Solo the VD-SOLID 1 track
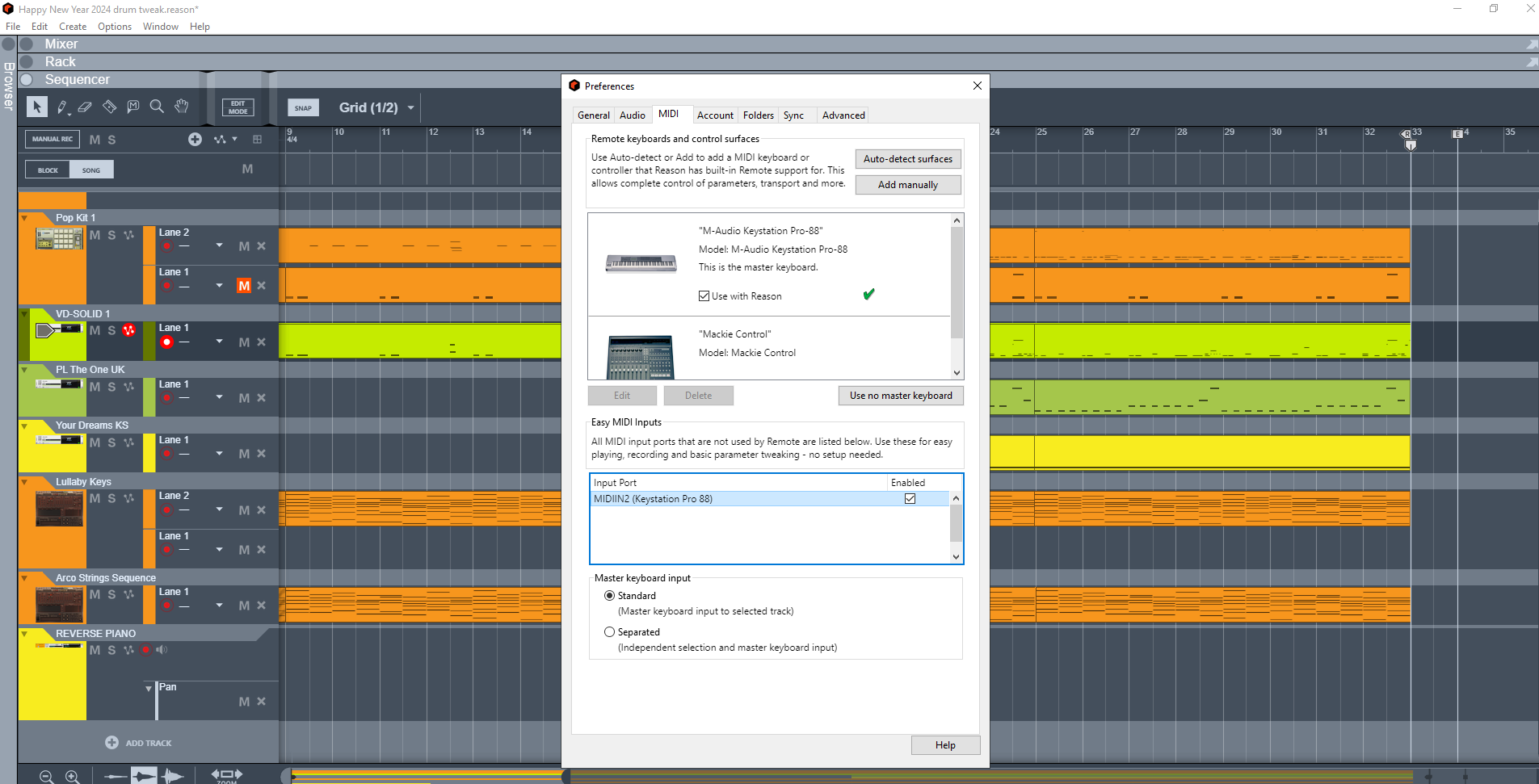Viewport: 1539px width, 784px height. (111, 330)
